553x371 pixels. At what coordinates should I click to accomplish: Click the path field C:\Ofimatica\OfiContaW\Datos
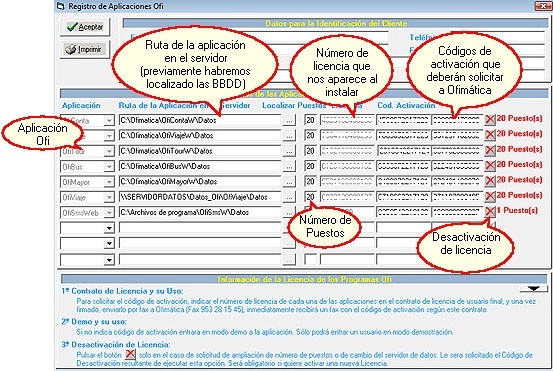click(200, 120)
